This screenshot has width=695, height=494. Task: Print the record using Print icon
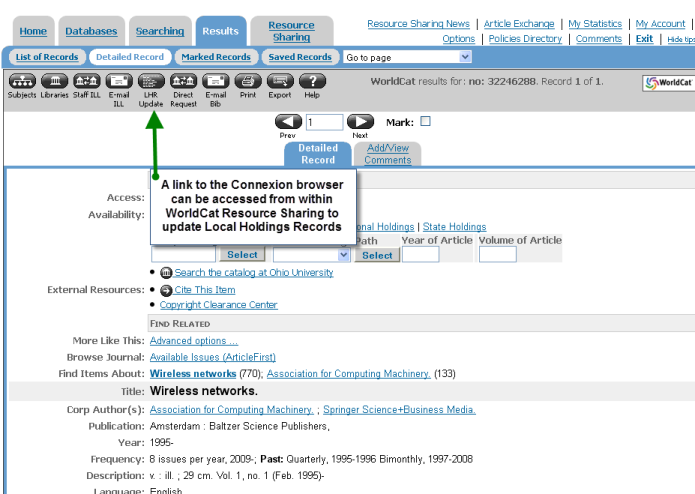pyautogui.click(x=248, y=82)
